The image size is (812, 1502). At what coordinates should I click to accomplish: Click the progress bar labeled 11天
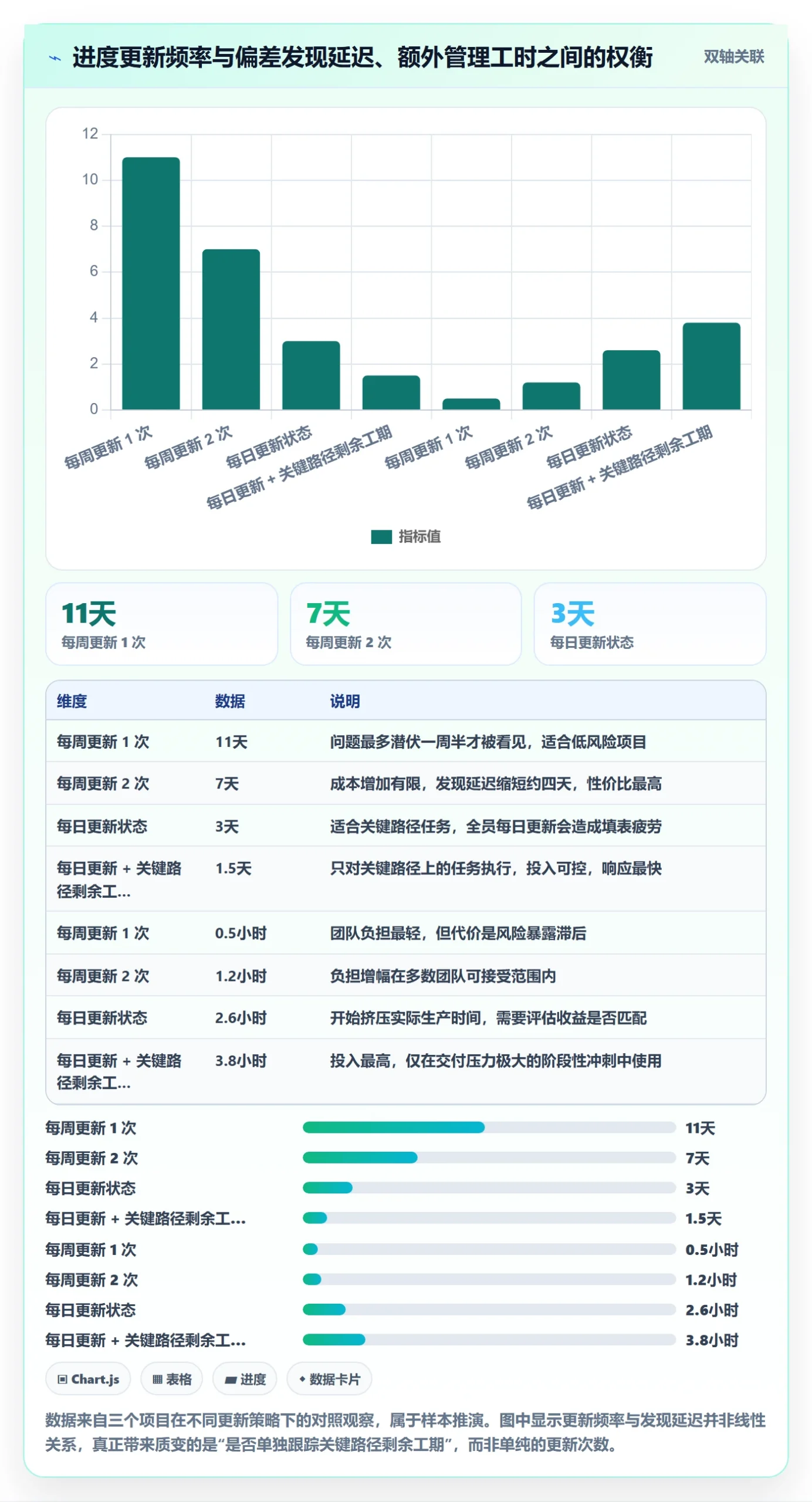point(489,1127)
